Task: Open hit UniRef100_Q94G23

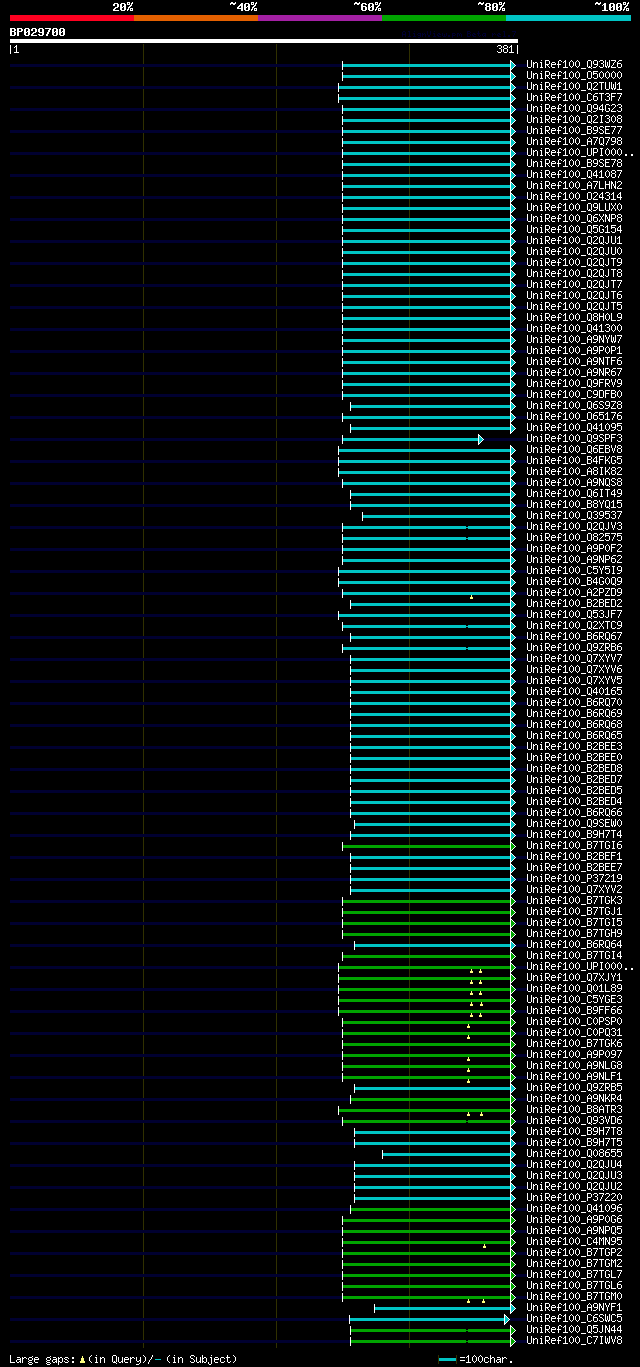Action: pyautogui.click(x=574, y=108)
